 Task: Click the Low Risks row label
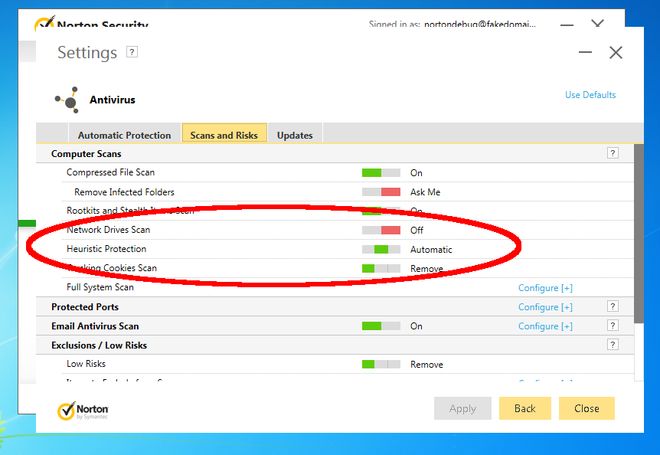coord(86,364)
